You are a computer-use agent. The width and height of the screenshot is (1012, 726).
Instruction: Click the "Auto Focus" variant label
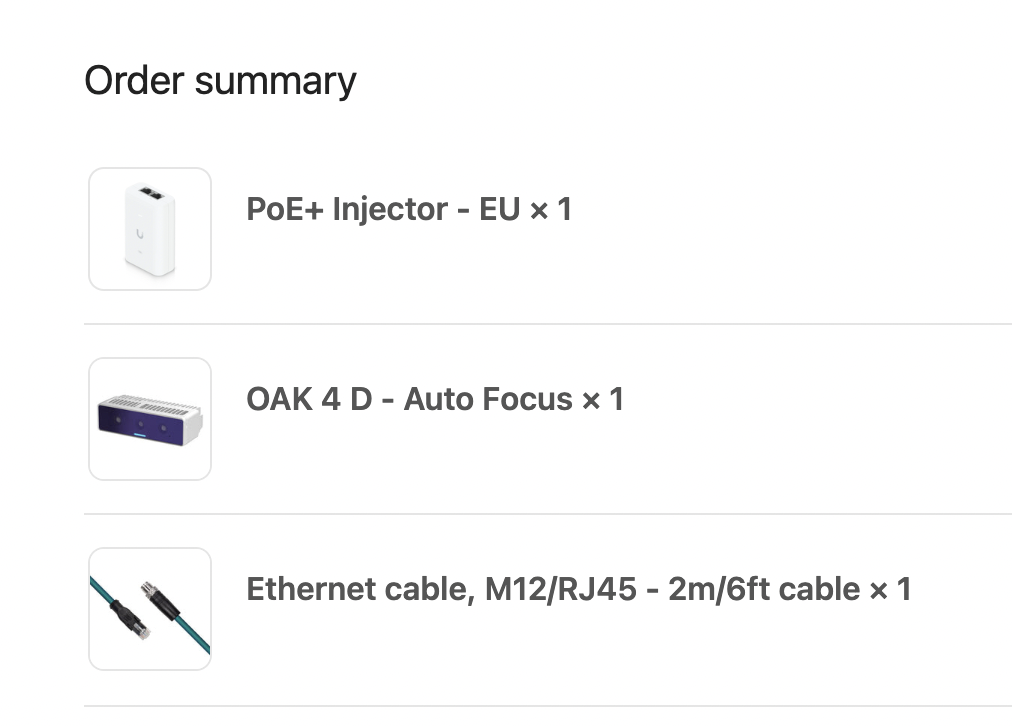488,399
